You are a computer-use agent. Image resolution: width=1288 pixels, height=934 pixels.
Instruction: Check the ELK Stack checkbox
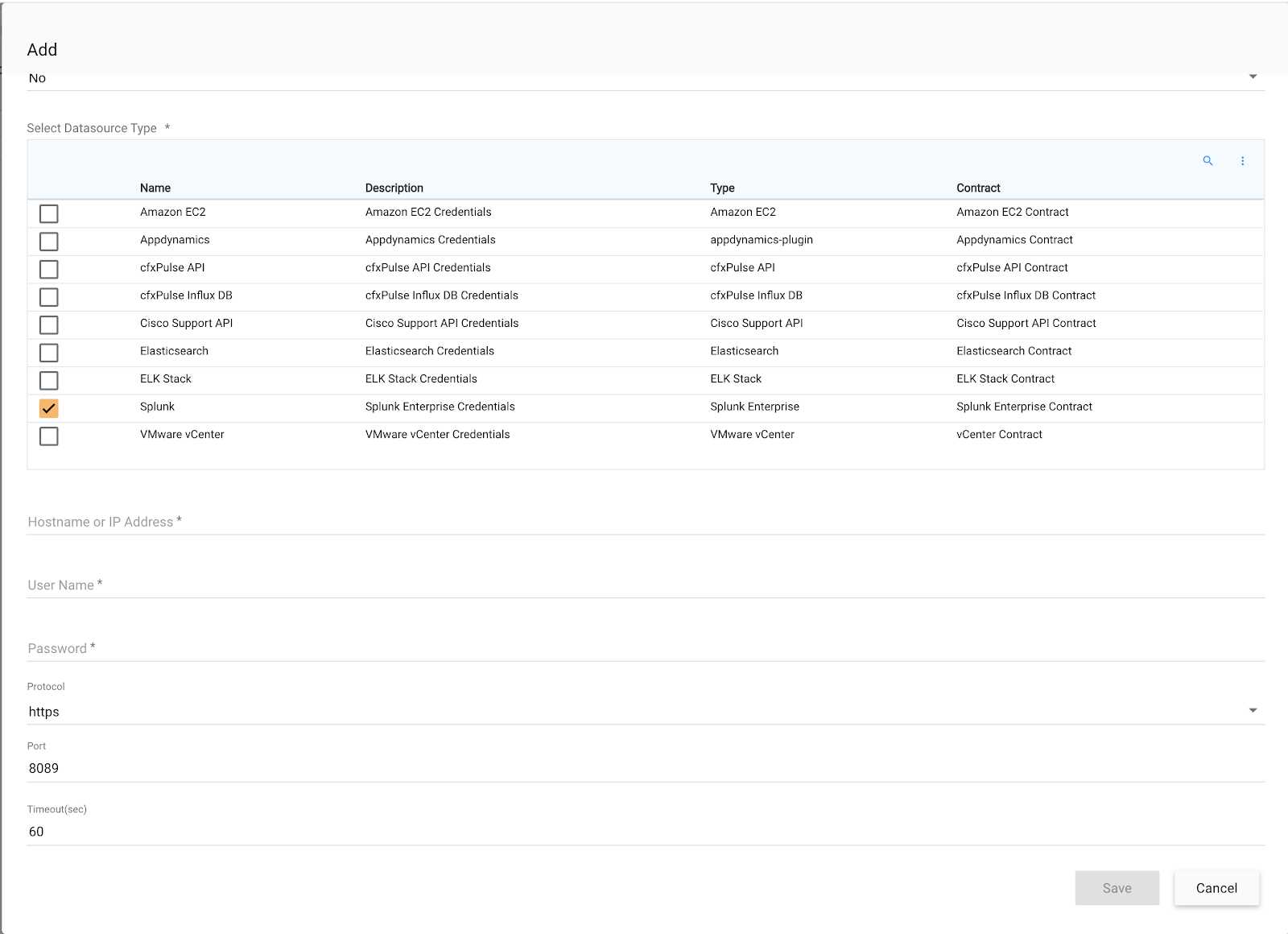click(x=49, y=380)
